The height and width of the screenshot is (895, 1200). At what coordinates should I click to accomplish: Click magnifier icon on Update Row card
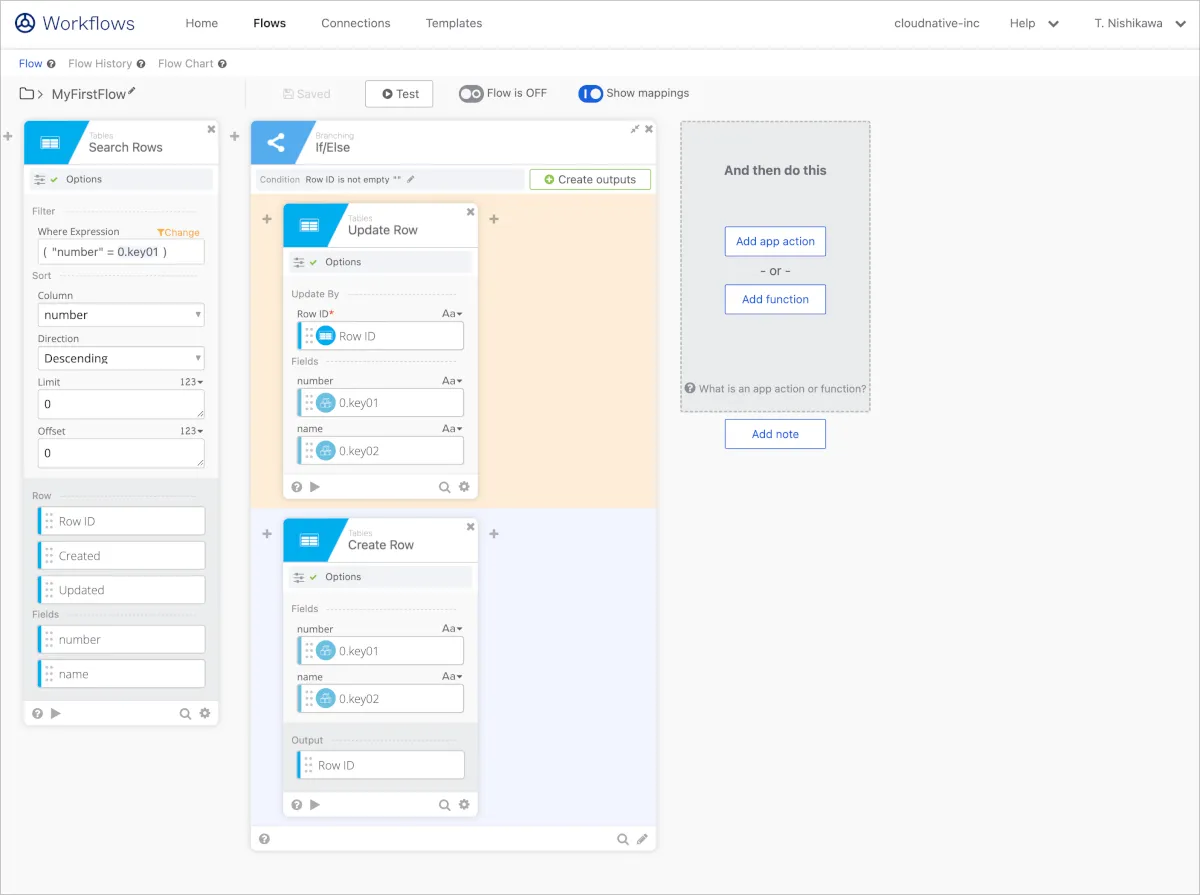click(x=445, y=487)
